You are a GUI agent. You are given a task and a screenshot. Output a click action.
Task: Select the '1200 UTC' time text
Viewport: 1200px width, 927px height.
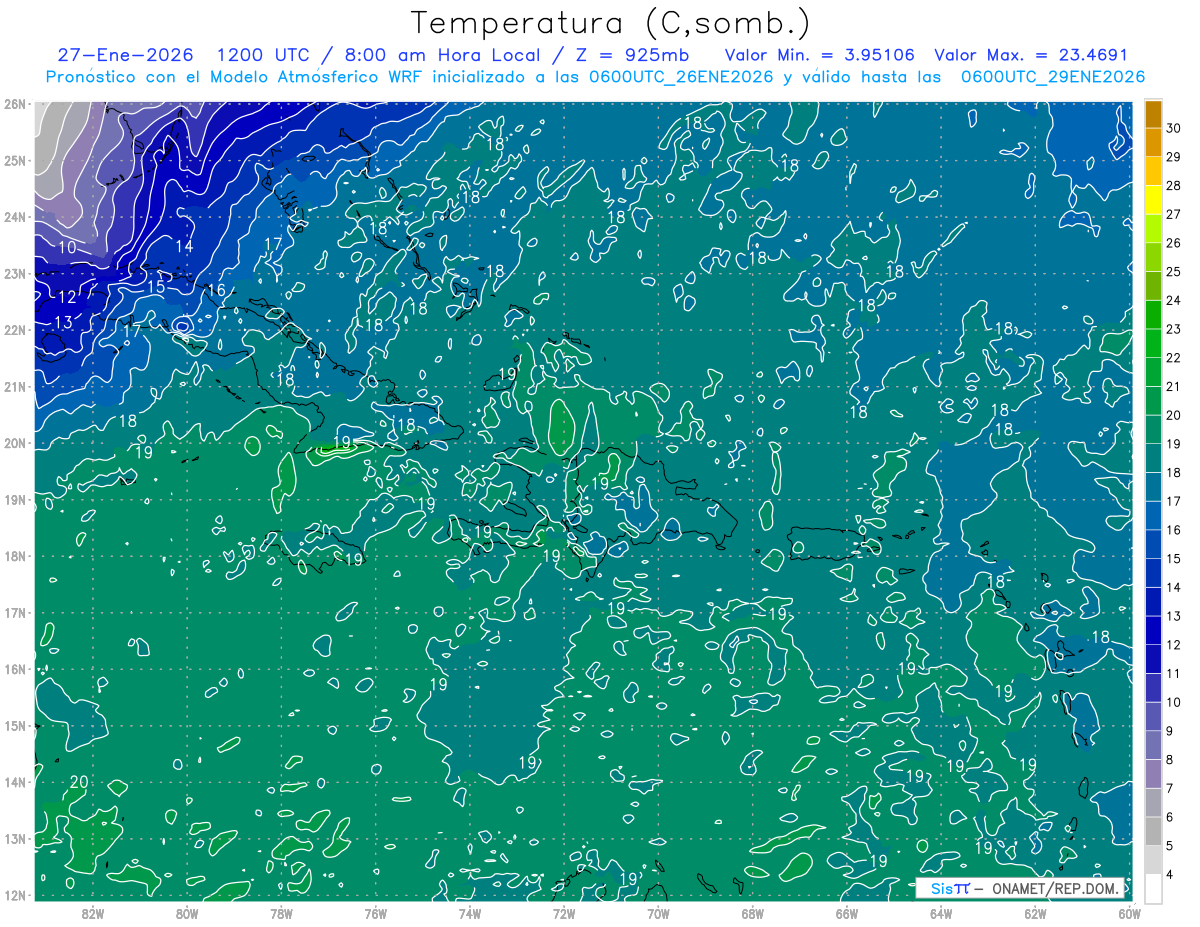pos(263,55)
